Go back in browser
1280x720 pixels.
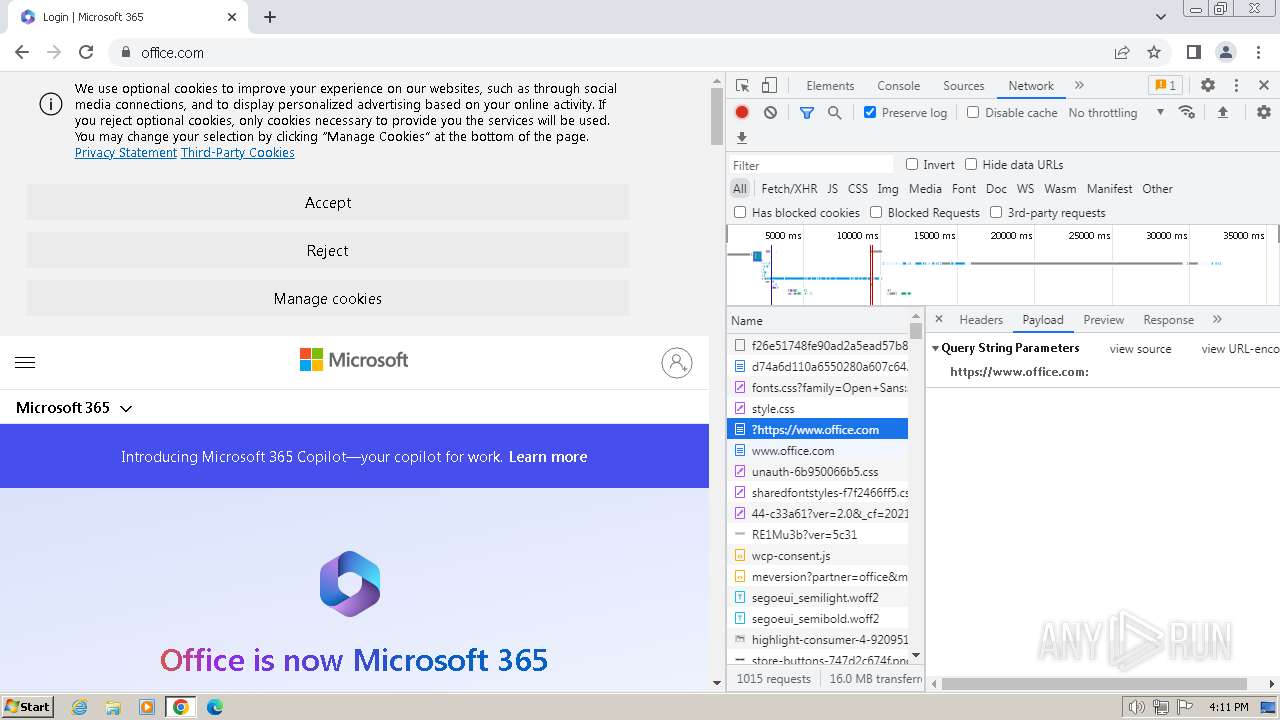[x=22, y=52]
